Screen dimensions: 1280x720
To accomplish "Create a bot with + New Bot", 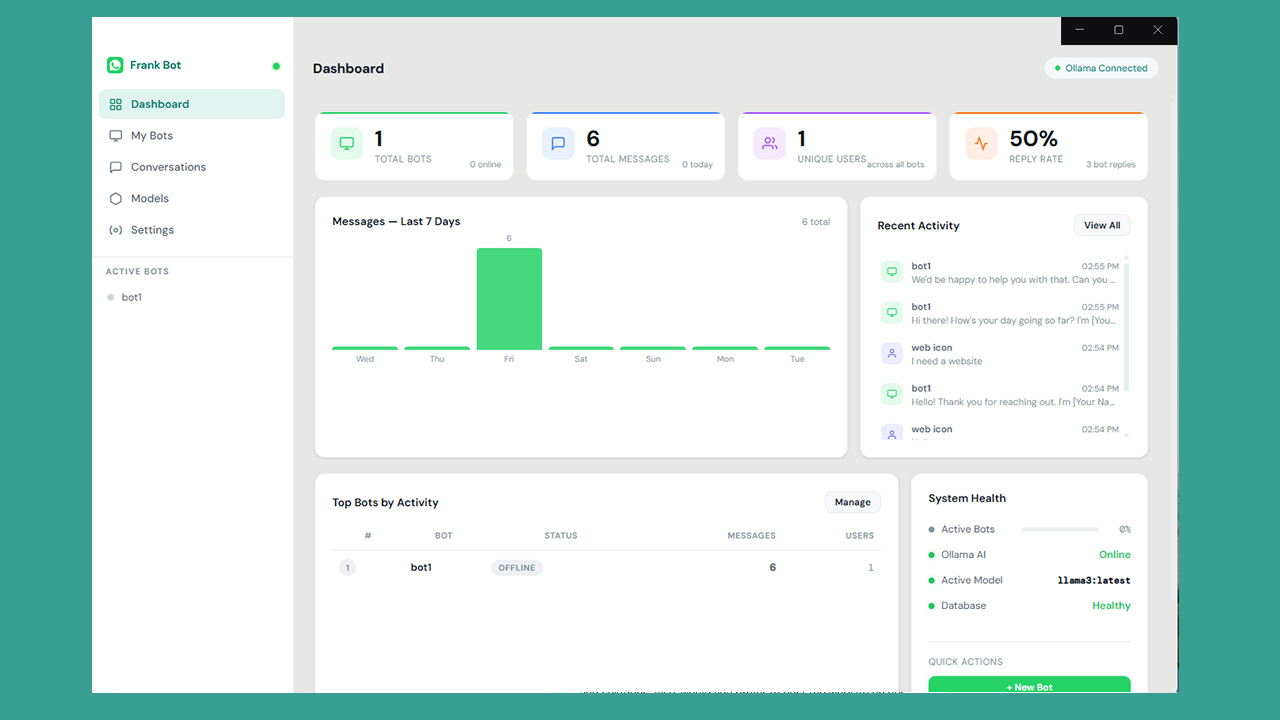I will pyautogui.click(x=1029, y=685).
